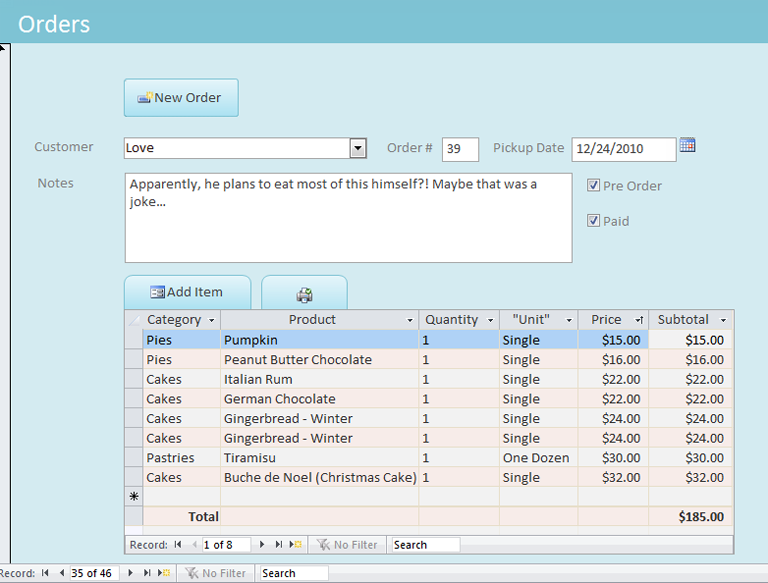Image resolution: width=768 pixels, height=583 pixels.
Task: Go to previous order in main navigator
Action: point(60,573)
